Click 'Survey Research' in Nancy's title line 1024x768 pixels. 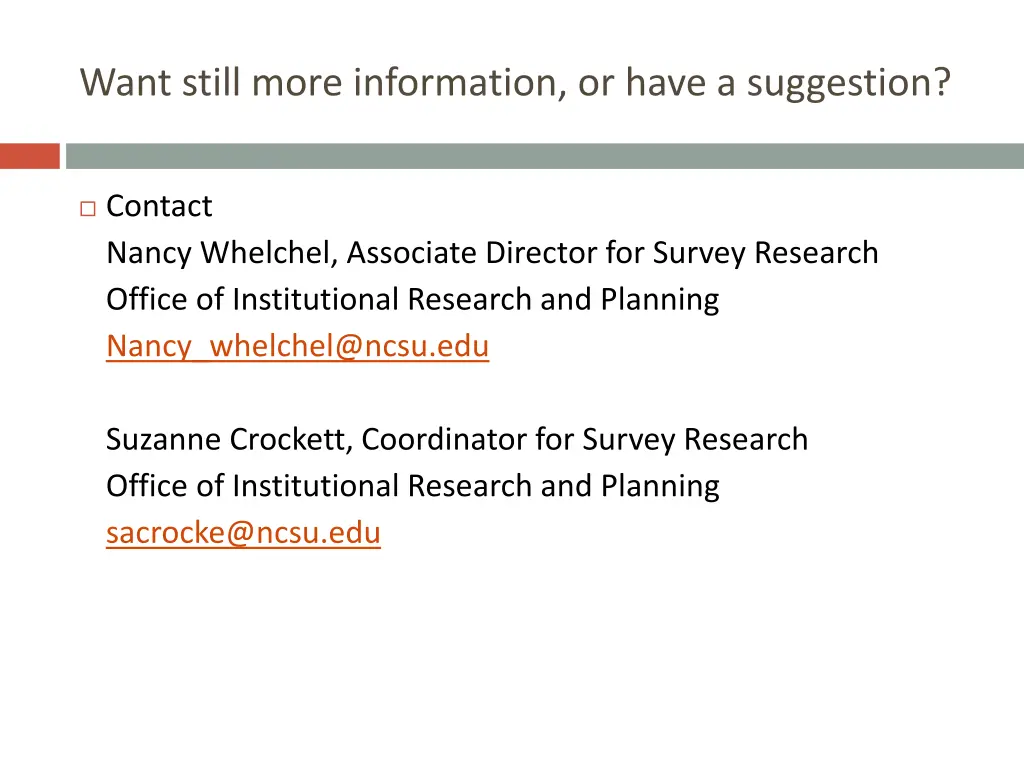pos(765,253)
